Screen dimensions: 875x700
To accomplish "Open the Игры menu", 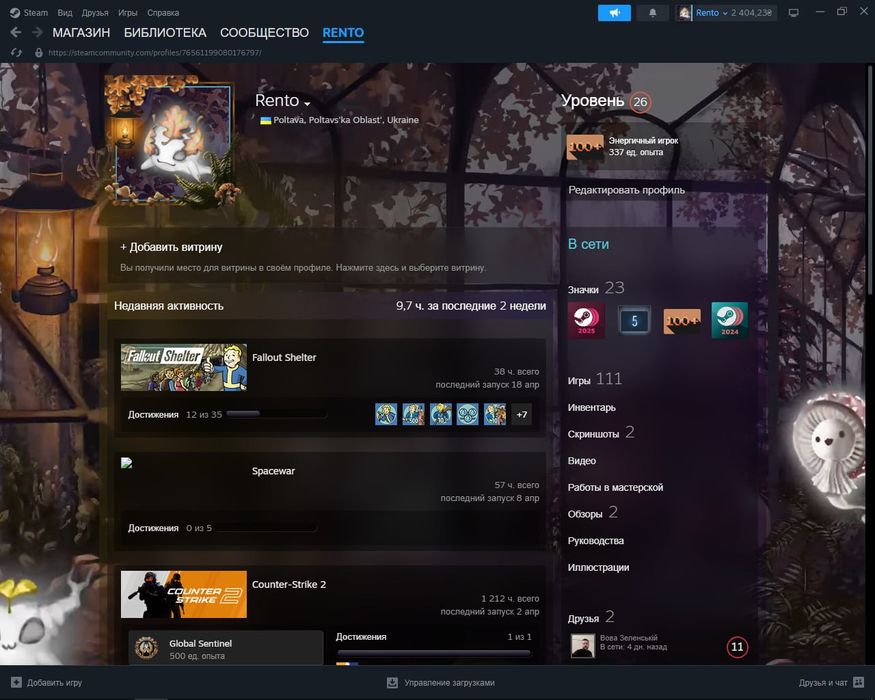I will tap(128, 13).
